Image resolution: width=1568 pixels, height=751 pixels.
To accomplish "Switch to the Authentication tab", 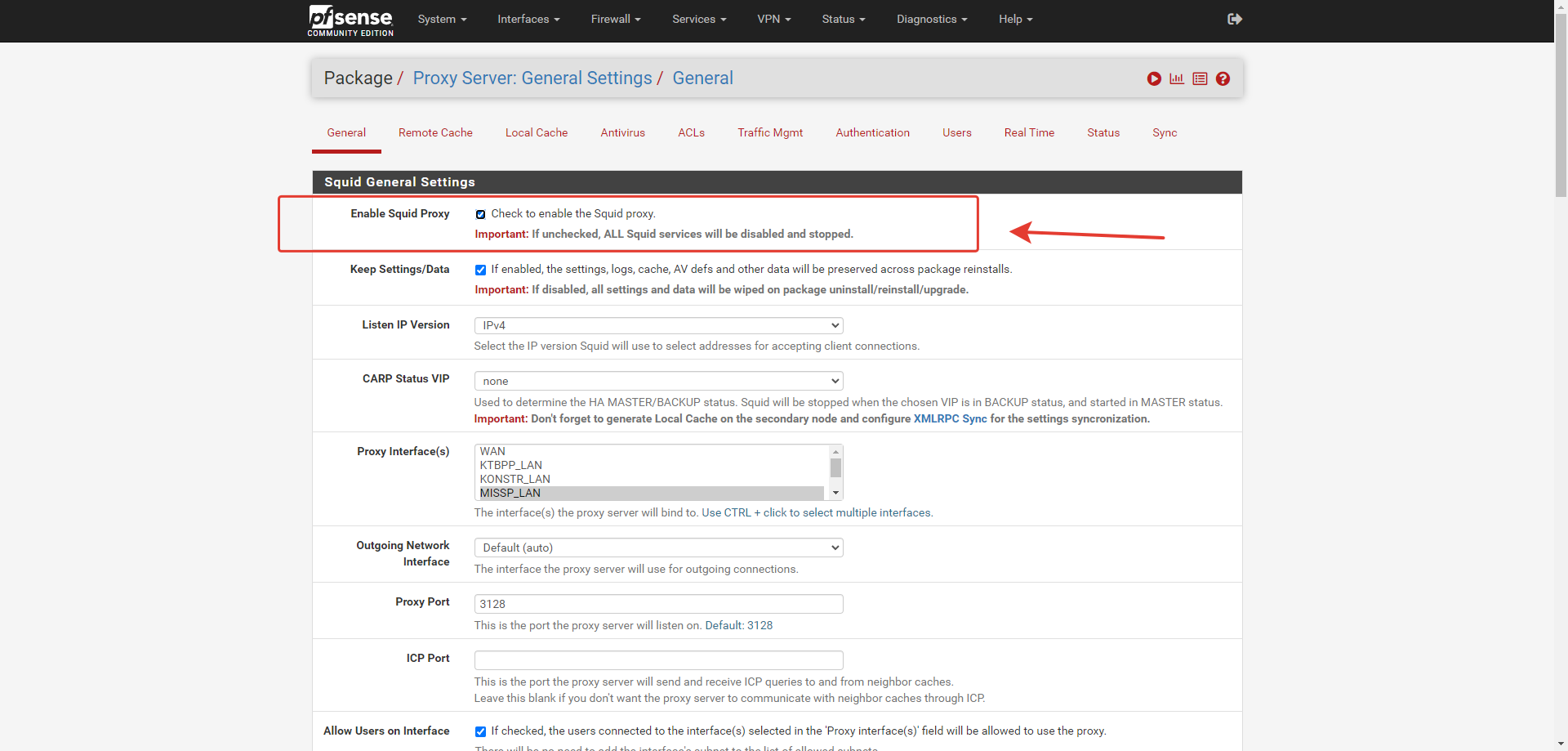I will 872,133.
